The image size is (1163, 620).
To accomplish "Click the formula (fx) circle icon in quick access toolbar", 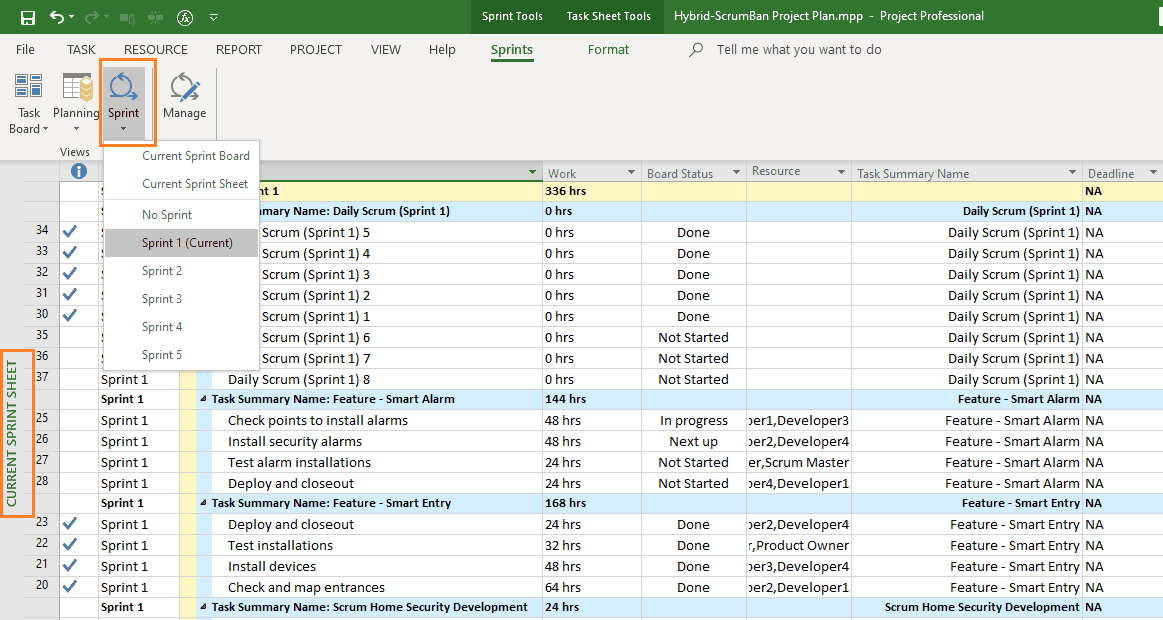I will pos(185,16).
